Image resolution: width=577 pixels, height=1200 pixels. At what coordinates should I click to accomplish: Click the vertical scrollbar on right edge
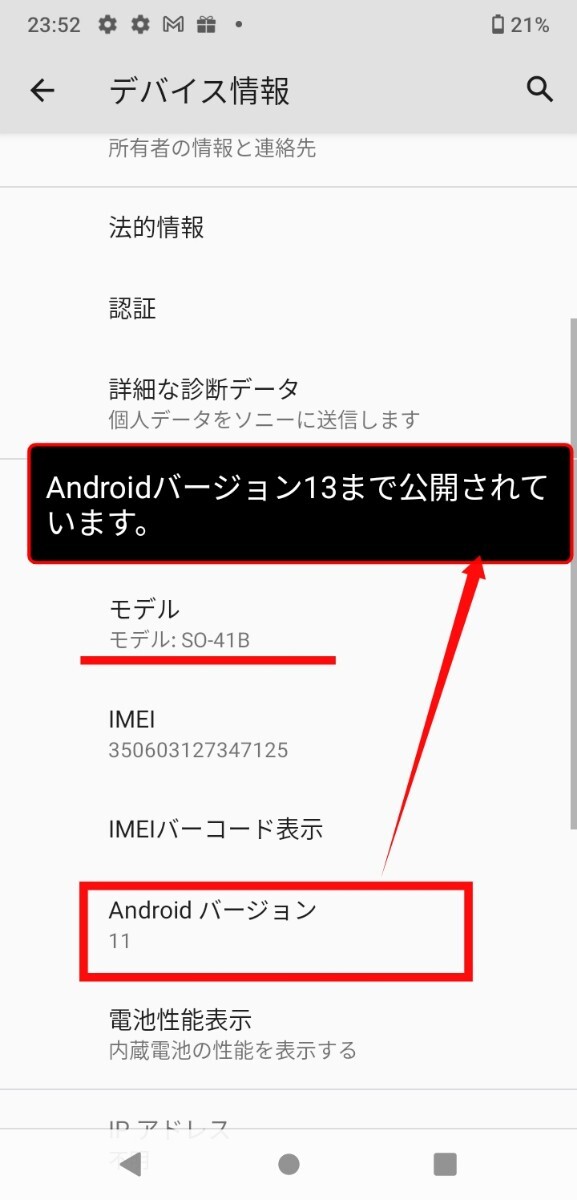tap(573, 572)
